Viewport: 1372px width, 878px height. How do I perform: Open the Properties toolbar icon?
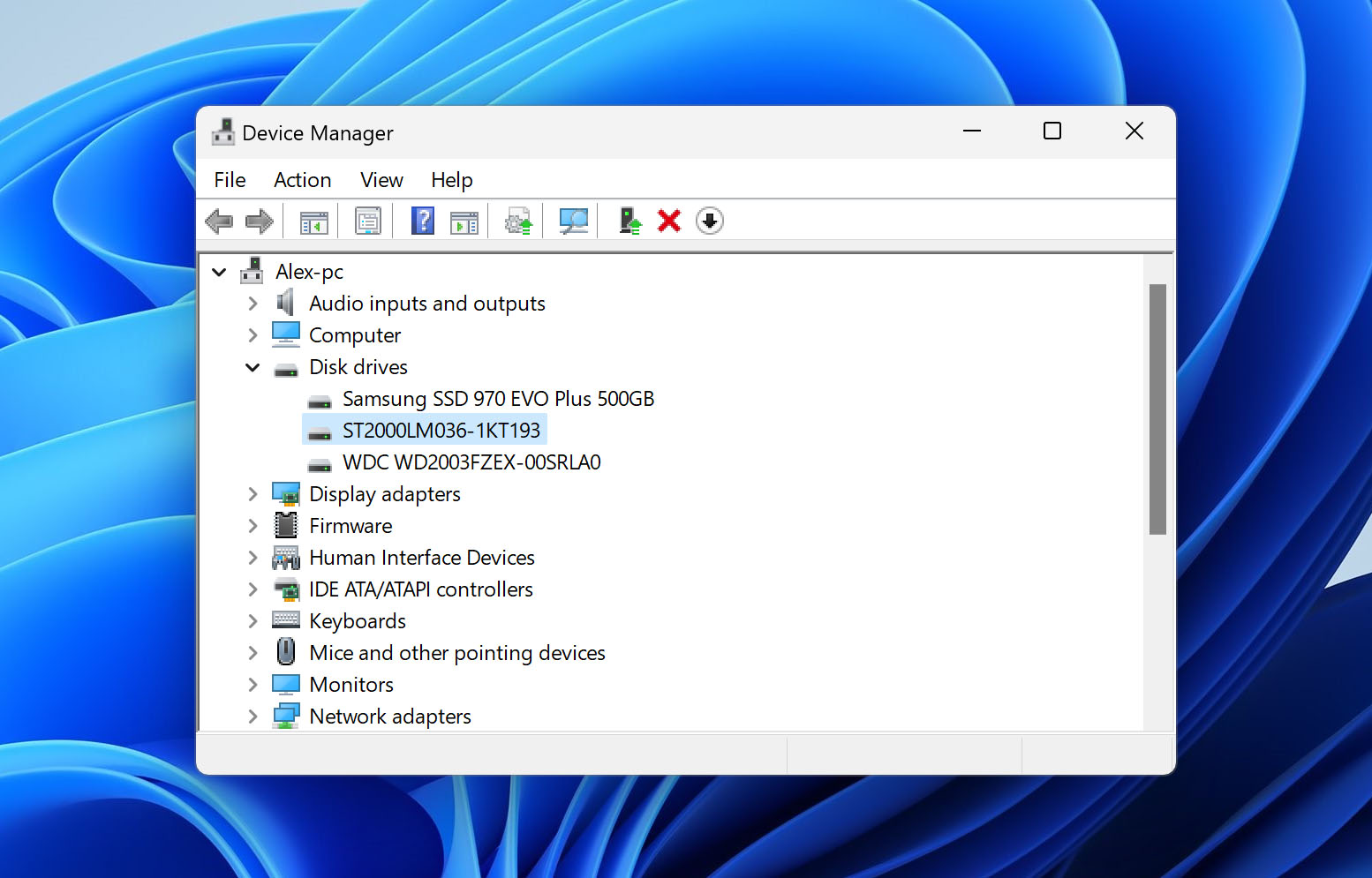(368, 221)
